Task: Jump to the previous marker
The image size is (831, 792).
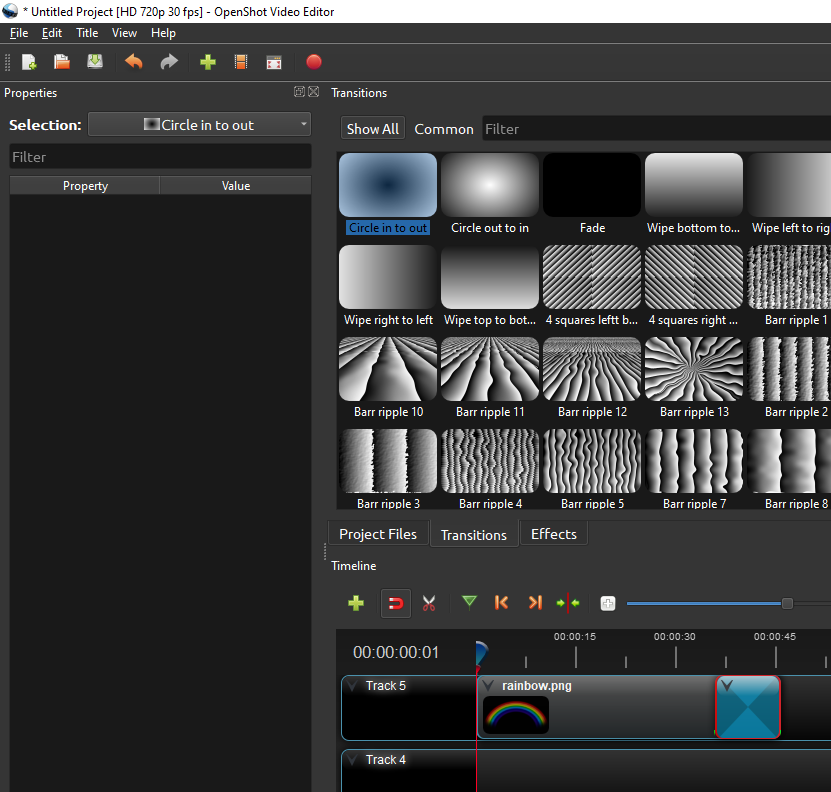Action: pyautogui.click(x=502, y=602)
